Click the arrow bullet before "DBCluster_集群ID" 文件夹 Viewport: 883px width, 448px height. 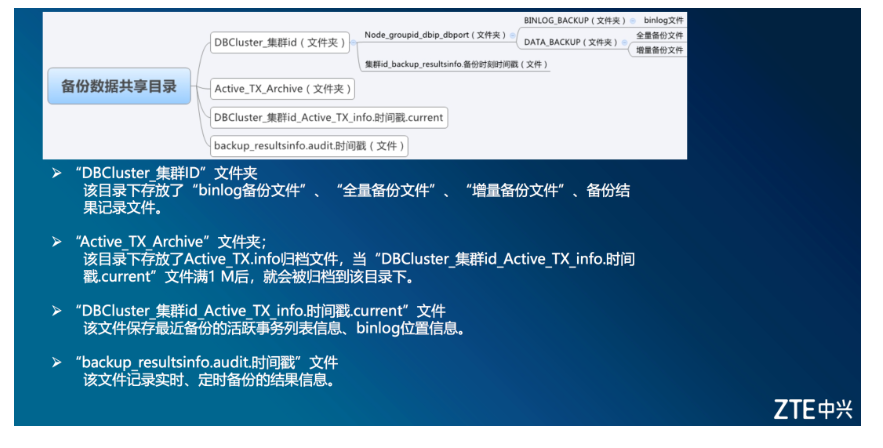pyautogui.click(x=57, y=173)
